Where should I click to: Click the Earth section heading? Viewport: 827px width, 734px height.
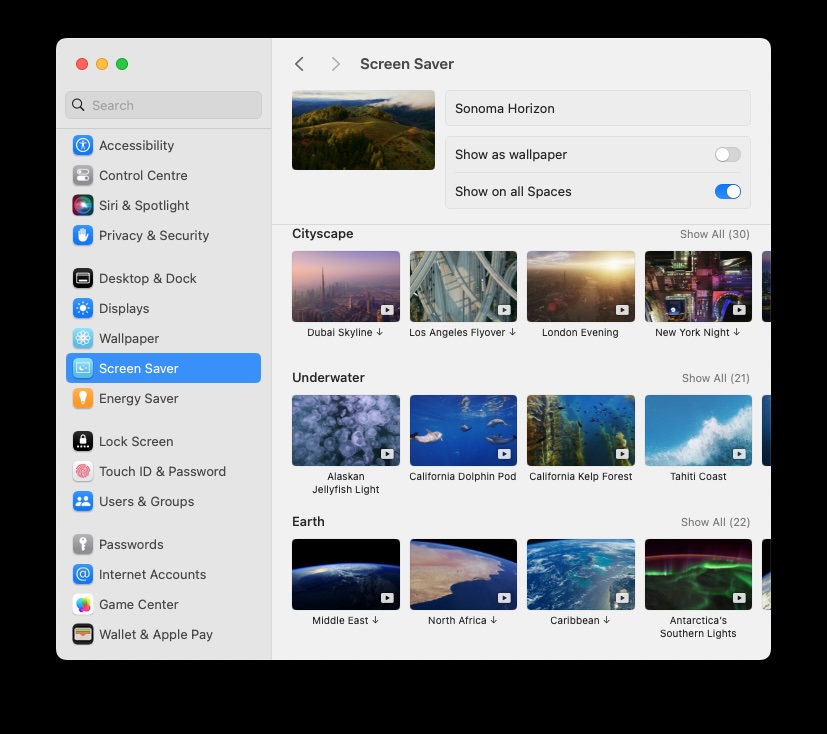pyautogui.click(x=309, y=521)
